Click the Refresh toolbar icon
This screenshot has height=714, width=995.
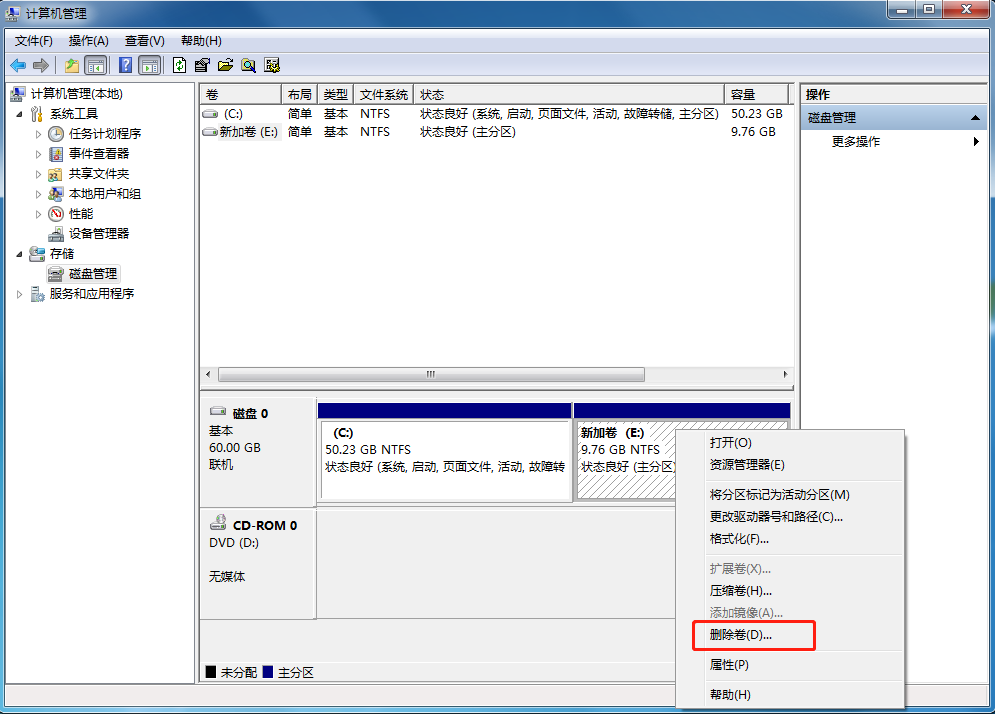(x=180, y=65)
